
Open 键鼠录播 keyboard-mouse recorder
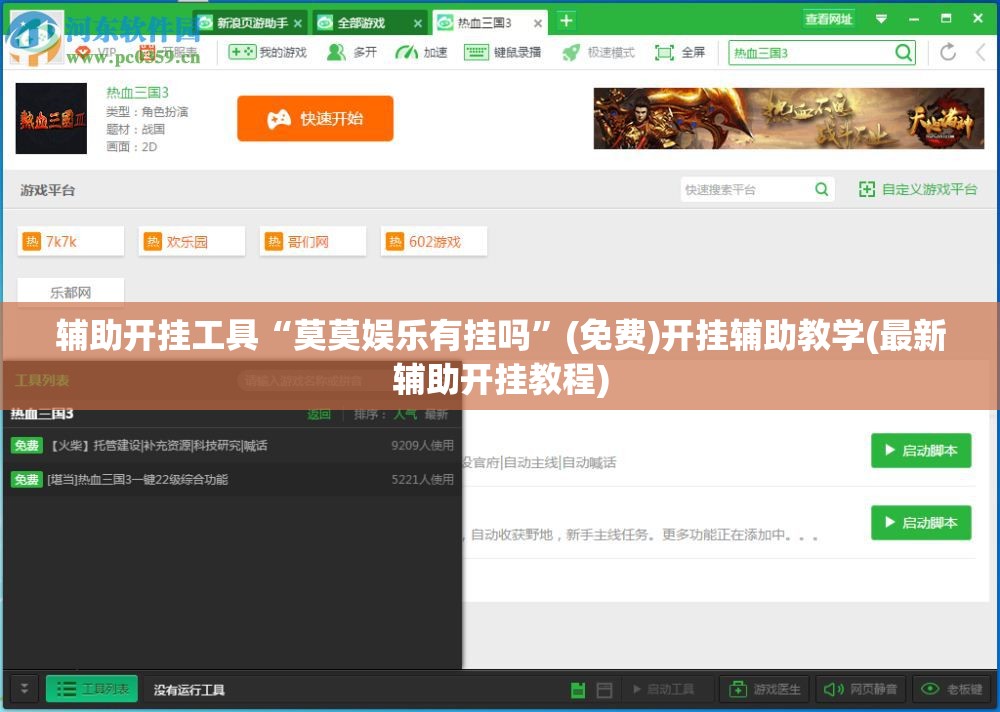point(503,52)
